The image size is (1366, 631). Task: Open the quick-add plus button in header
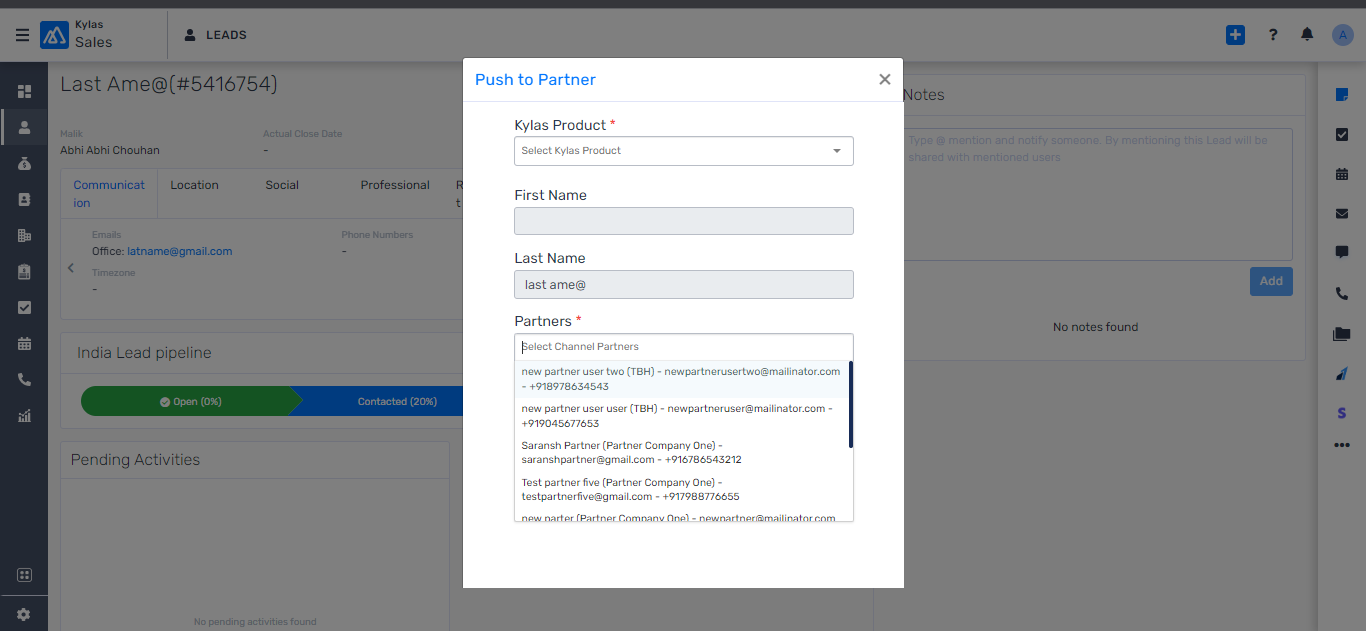1235,34
